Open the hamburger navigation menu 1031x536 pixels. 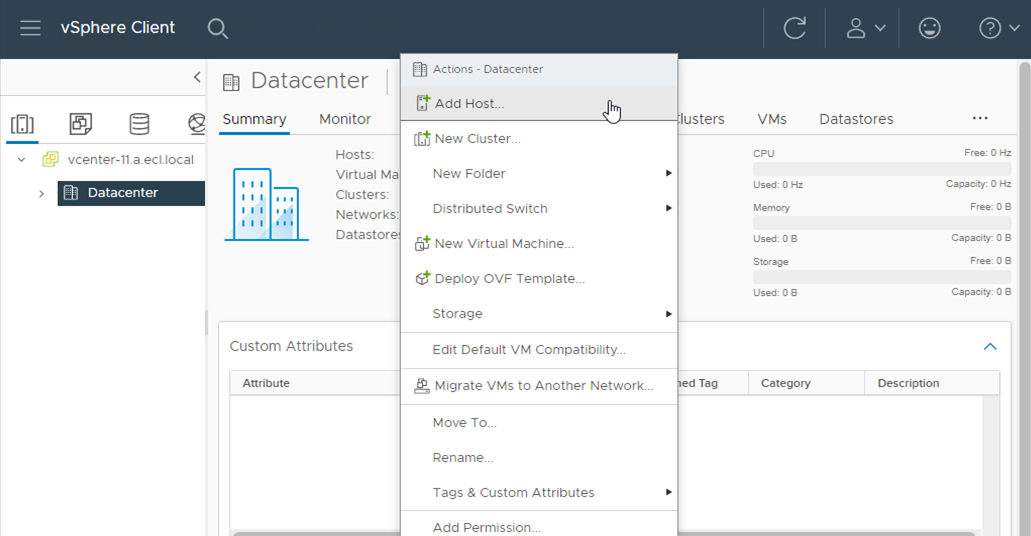pyautogui.click(x=30, y=28)
